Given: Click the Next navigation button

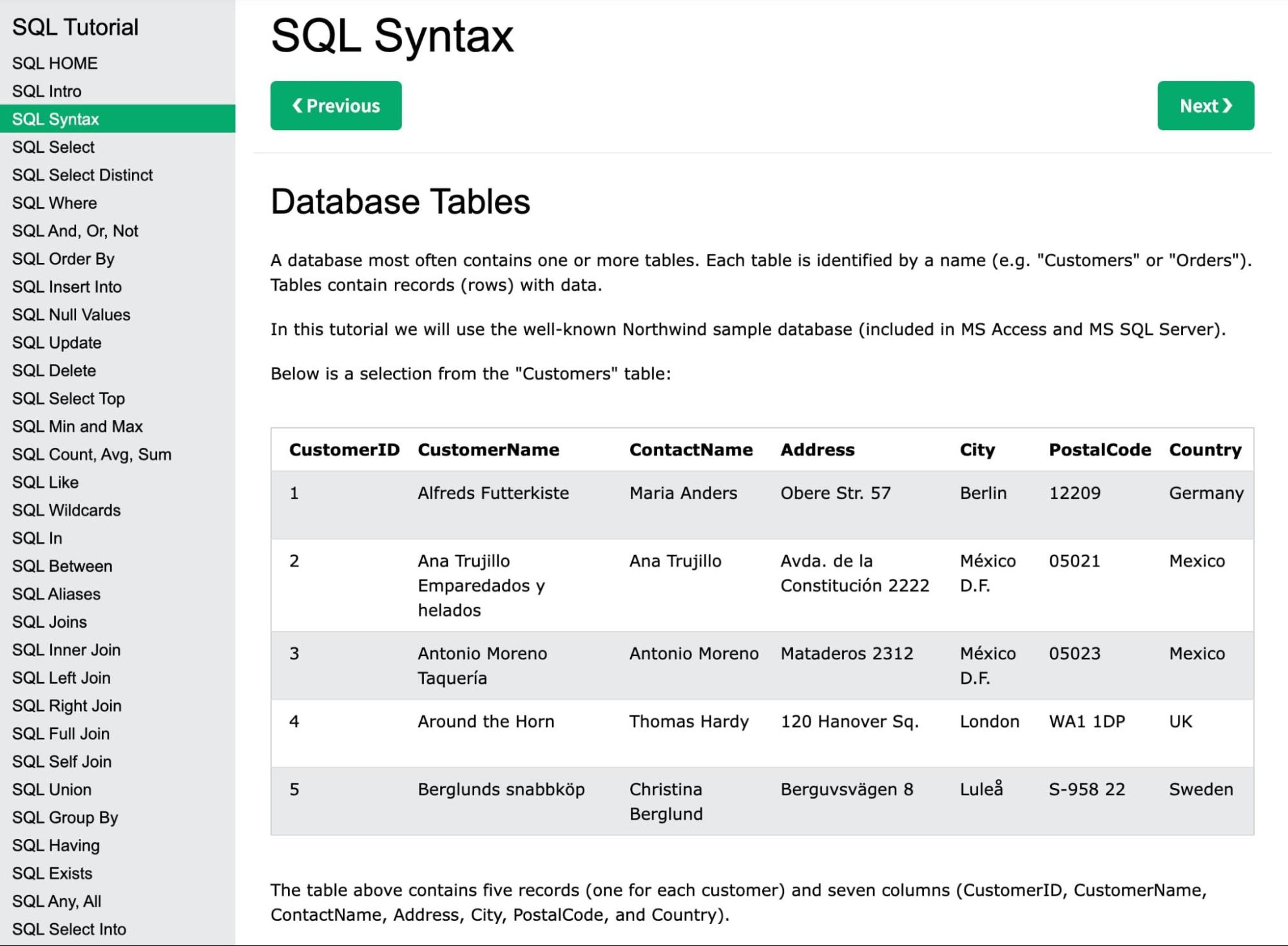Looking at the screenshot, I should [1205, 106].
